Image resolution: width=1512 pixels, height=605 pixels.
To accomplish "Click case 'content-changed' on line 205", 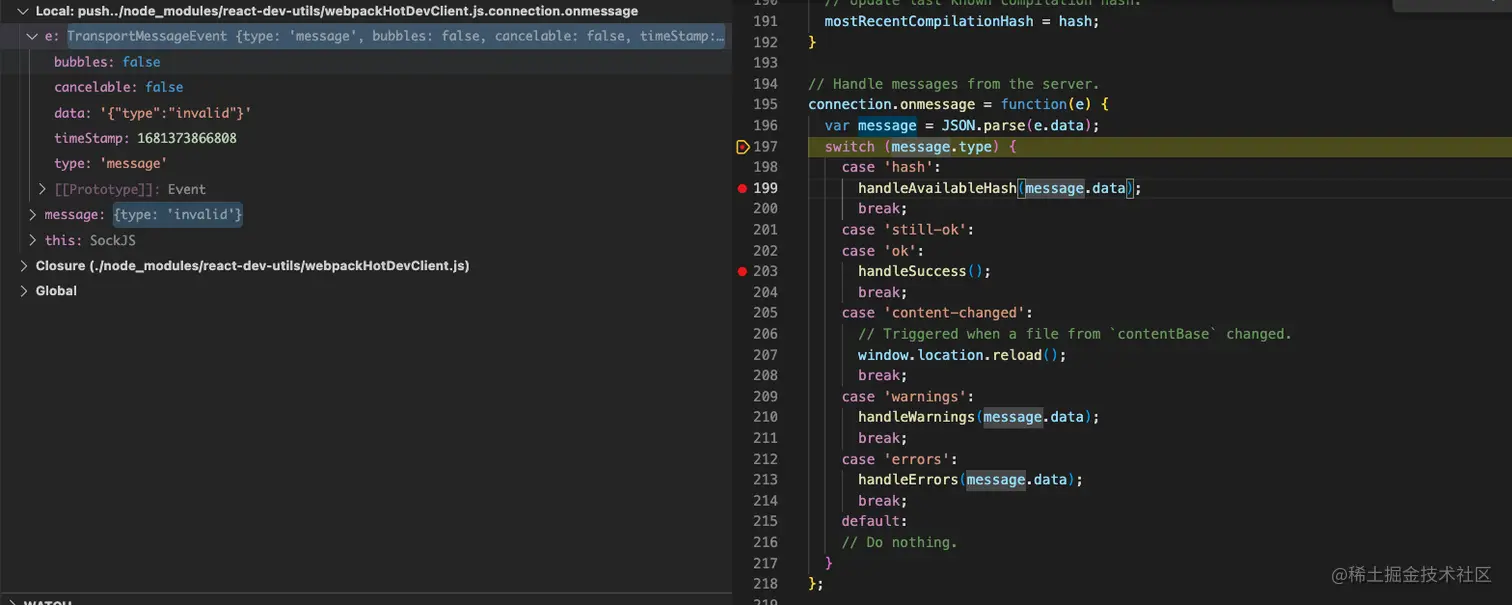I will click(937, 313).
